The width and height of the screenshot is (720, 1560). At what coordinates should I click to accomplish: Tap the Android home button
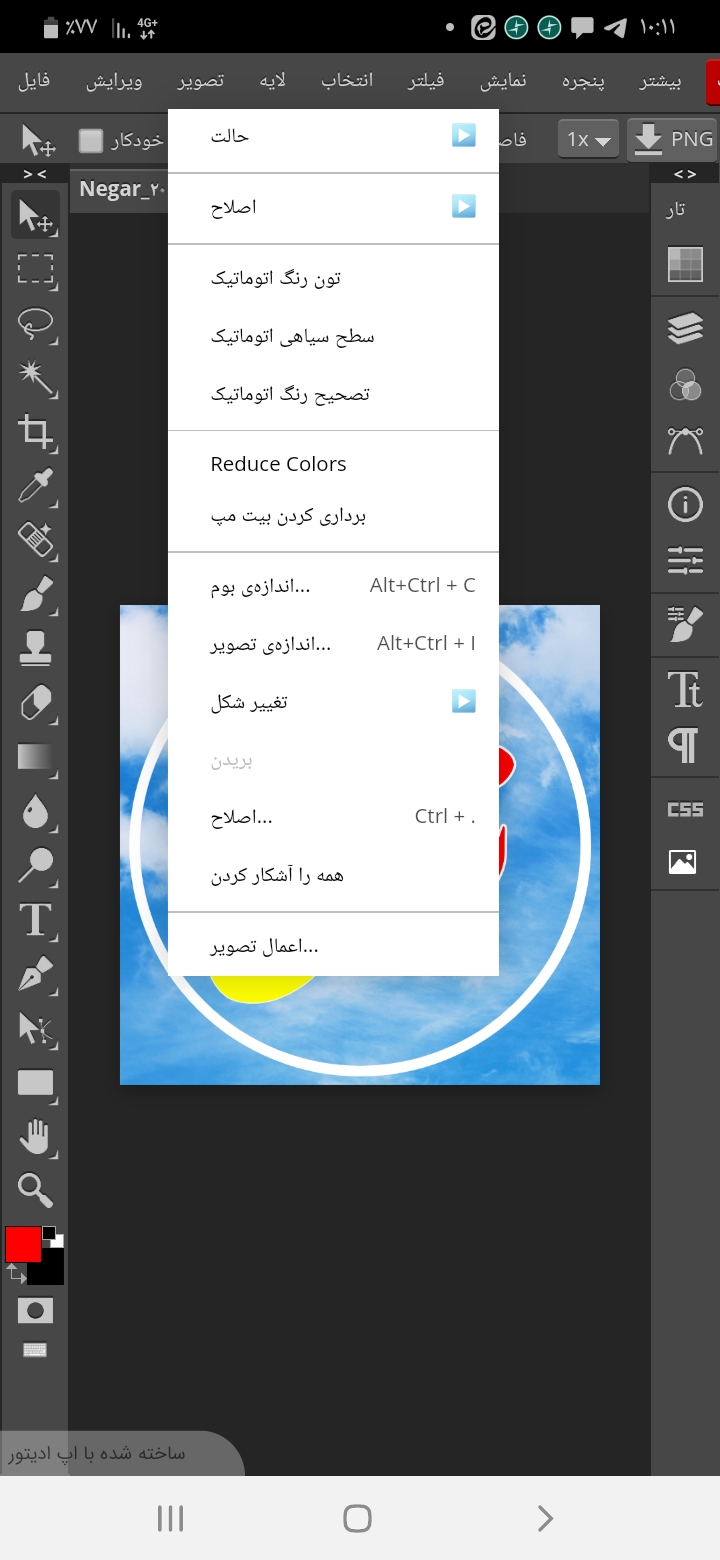click(x=357, y=1519)
